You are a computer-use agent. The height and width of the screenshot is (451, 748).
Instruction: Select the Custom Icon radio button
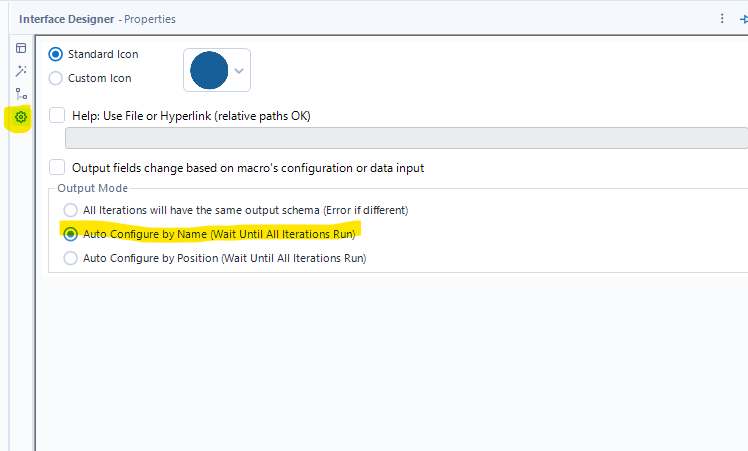56,78
